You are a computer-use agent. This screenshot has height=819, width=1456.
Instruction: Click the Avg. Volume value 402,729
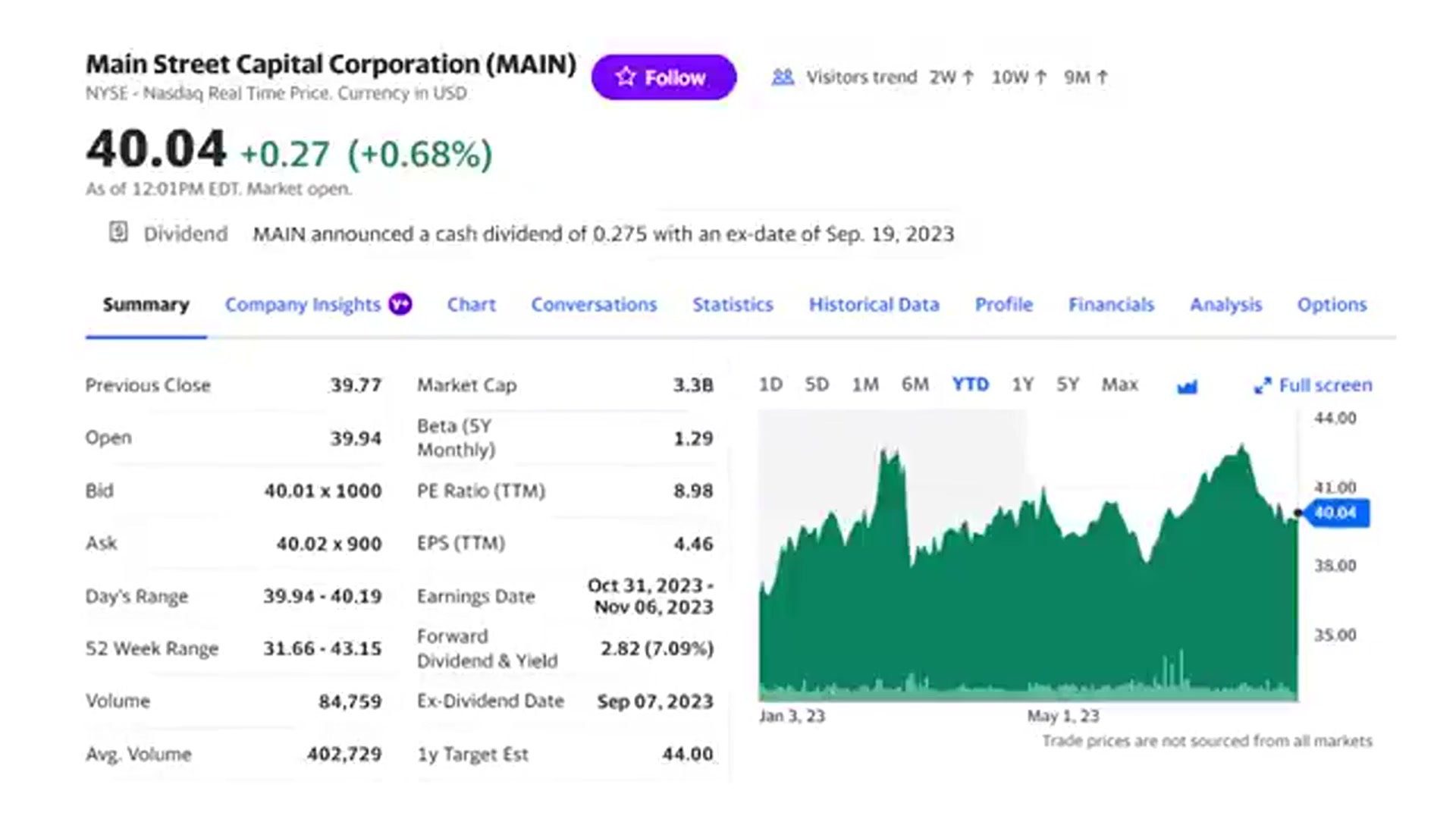tap(344, 754)
